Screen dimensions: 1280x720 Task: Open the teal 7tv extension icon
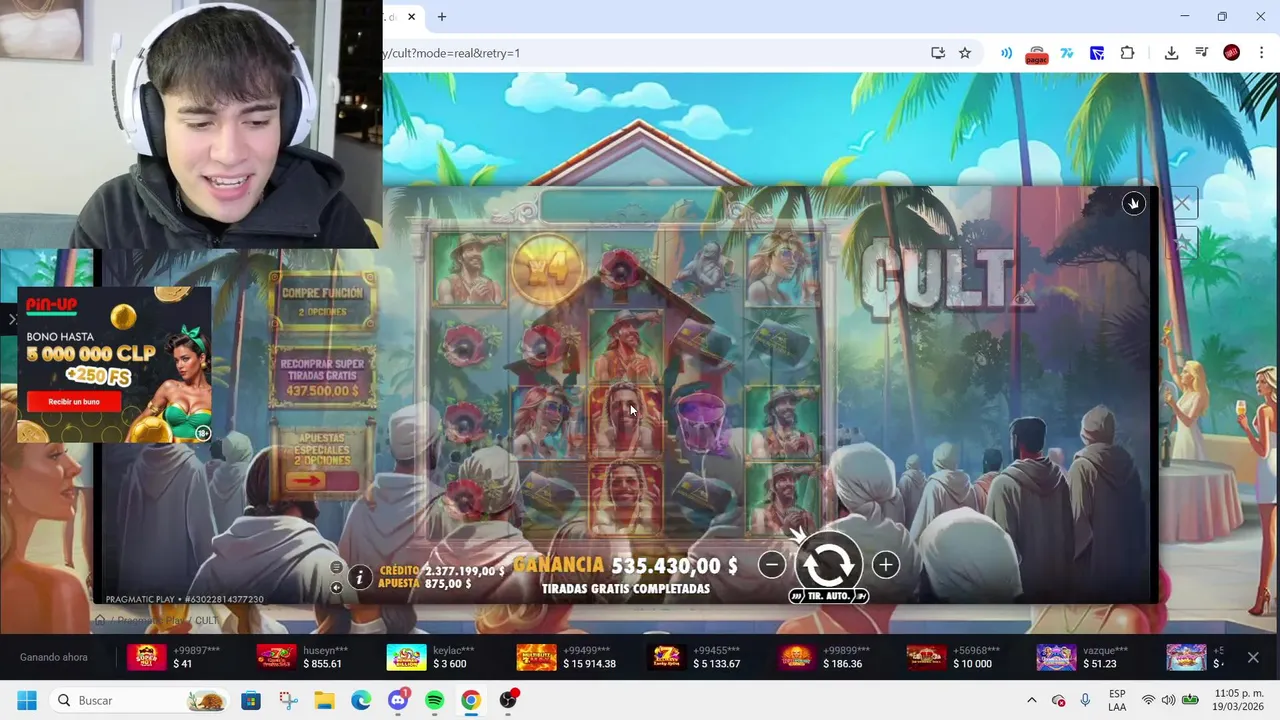1067,53
